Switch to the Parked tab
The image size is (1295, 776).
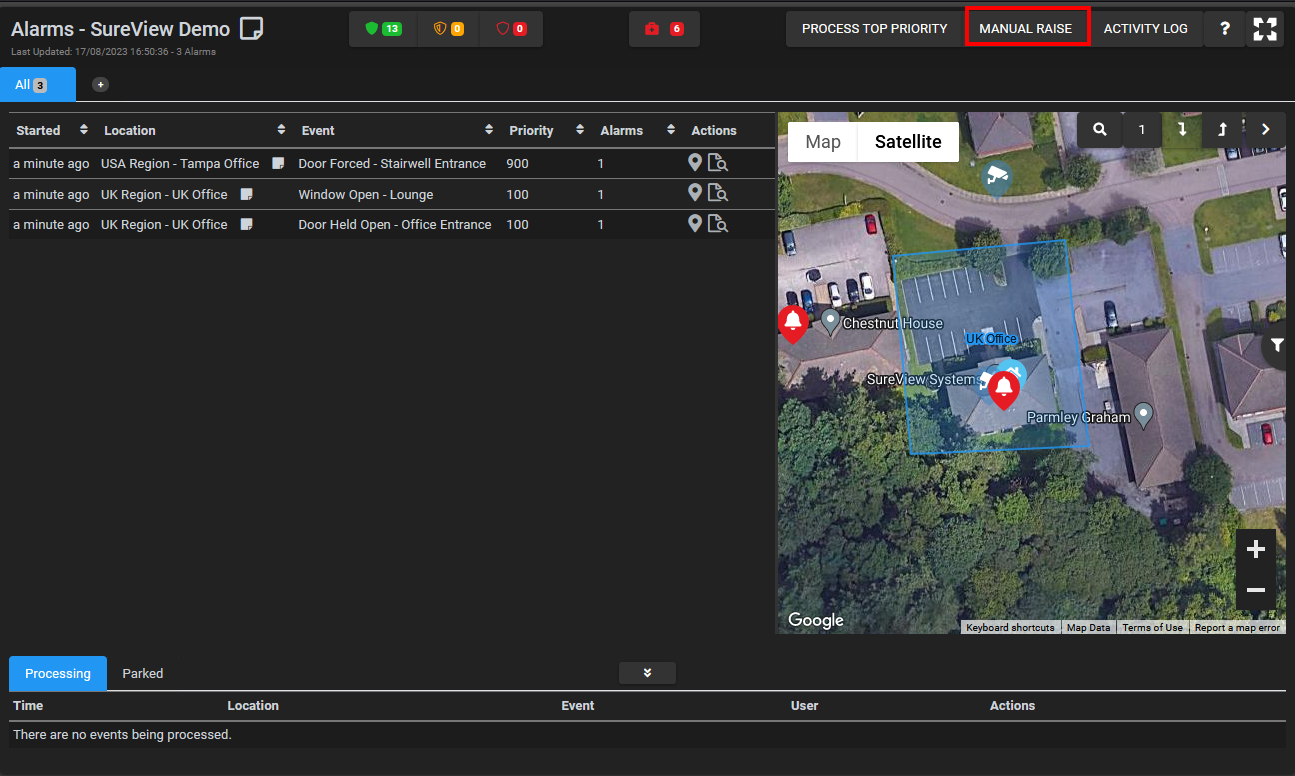(143, 673)
